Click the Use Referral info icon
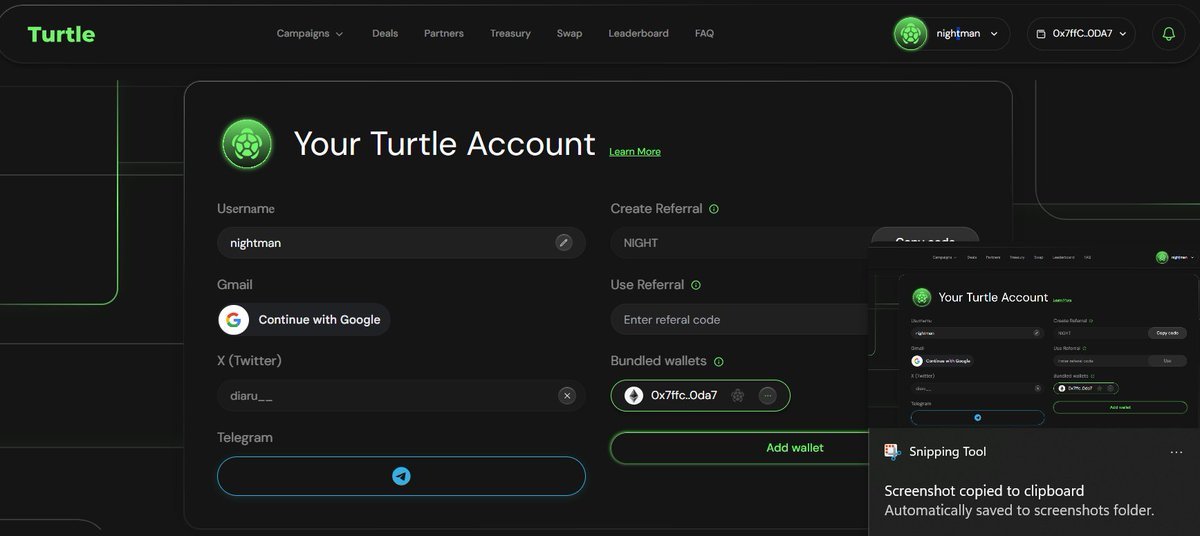 (x=696, y=285)
